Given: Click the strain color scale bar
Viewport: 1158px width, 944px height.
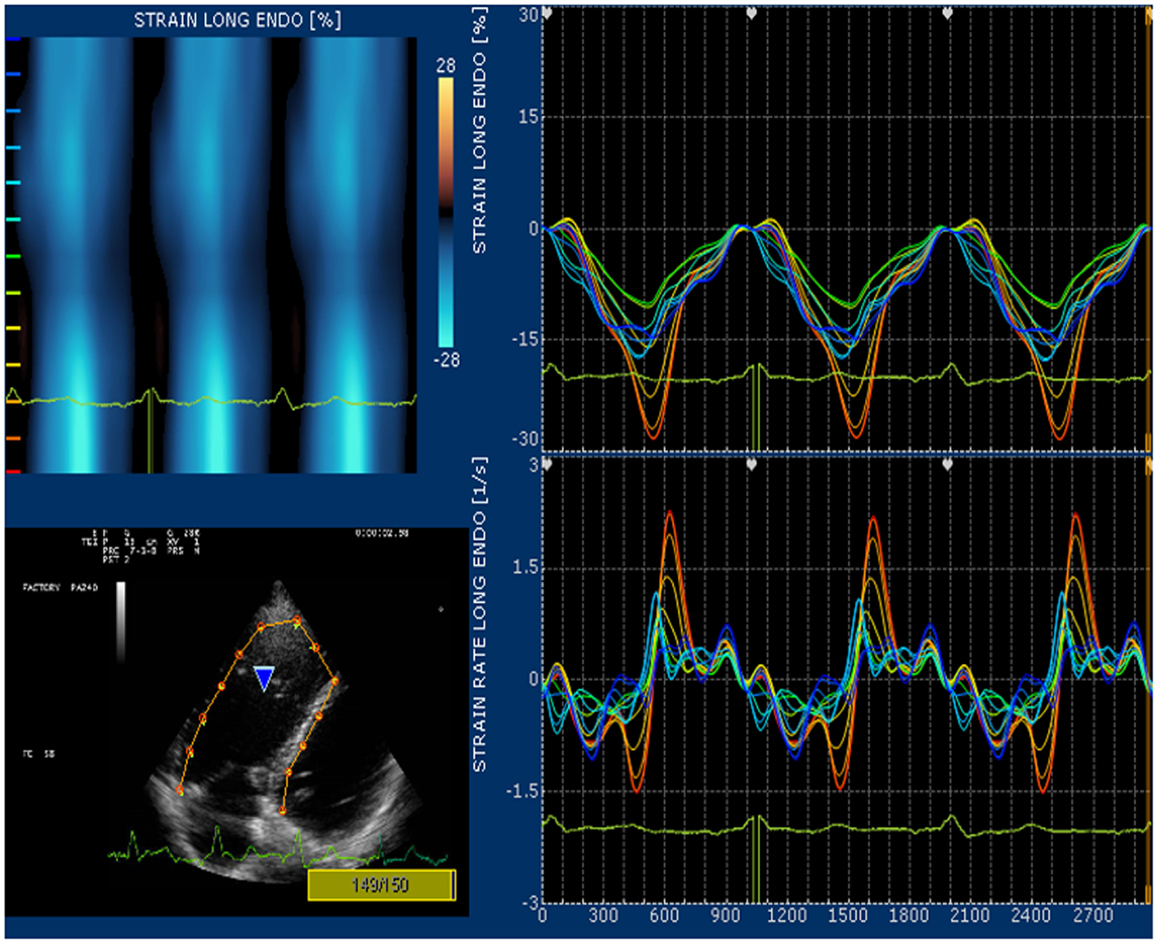Looking at the screenshot, I should pyautogui.click(x=445, y=212).
